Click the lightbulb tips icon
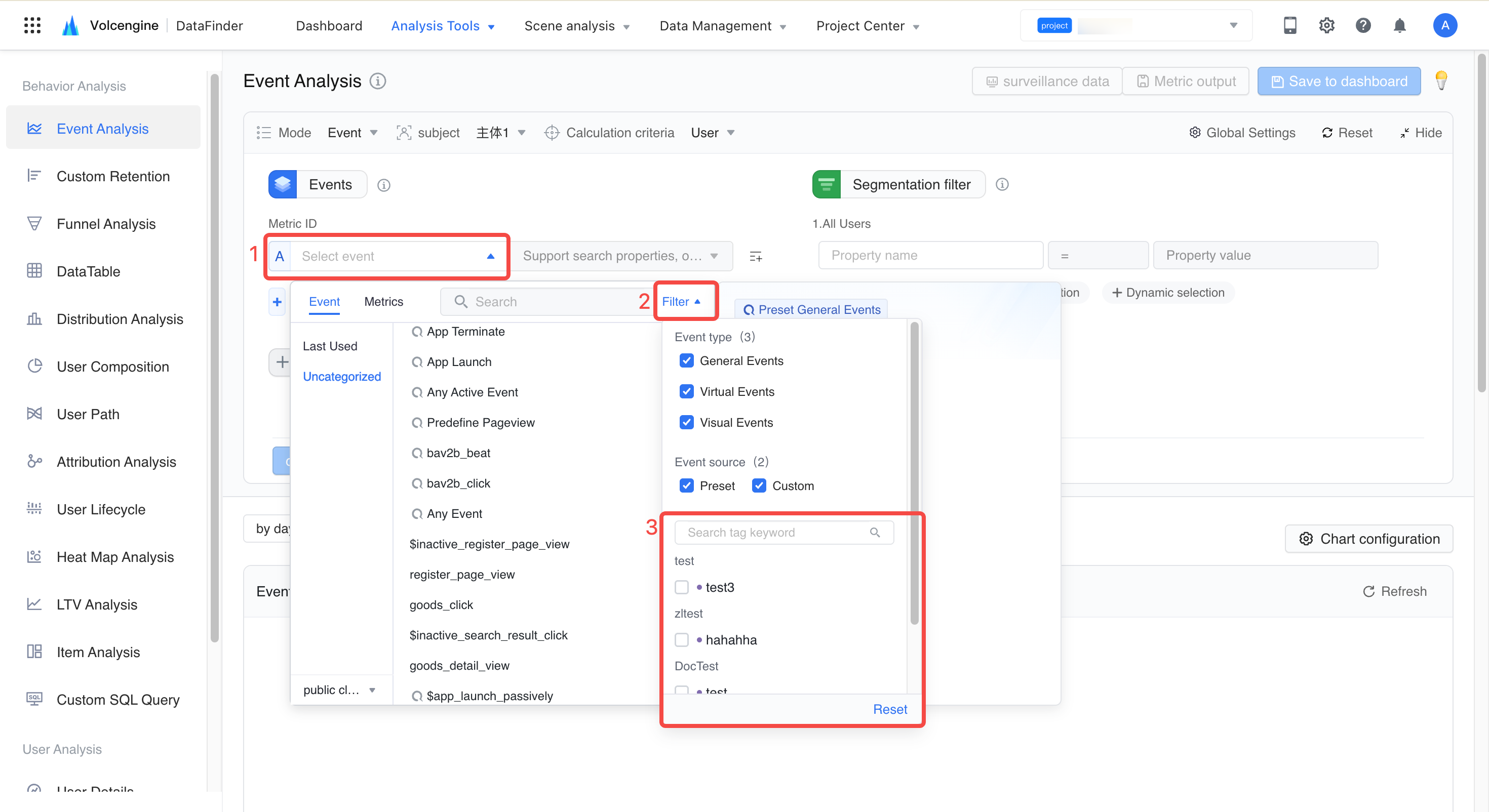1489x812 pixels. [x=1441, y=81]
